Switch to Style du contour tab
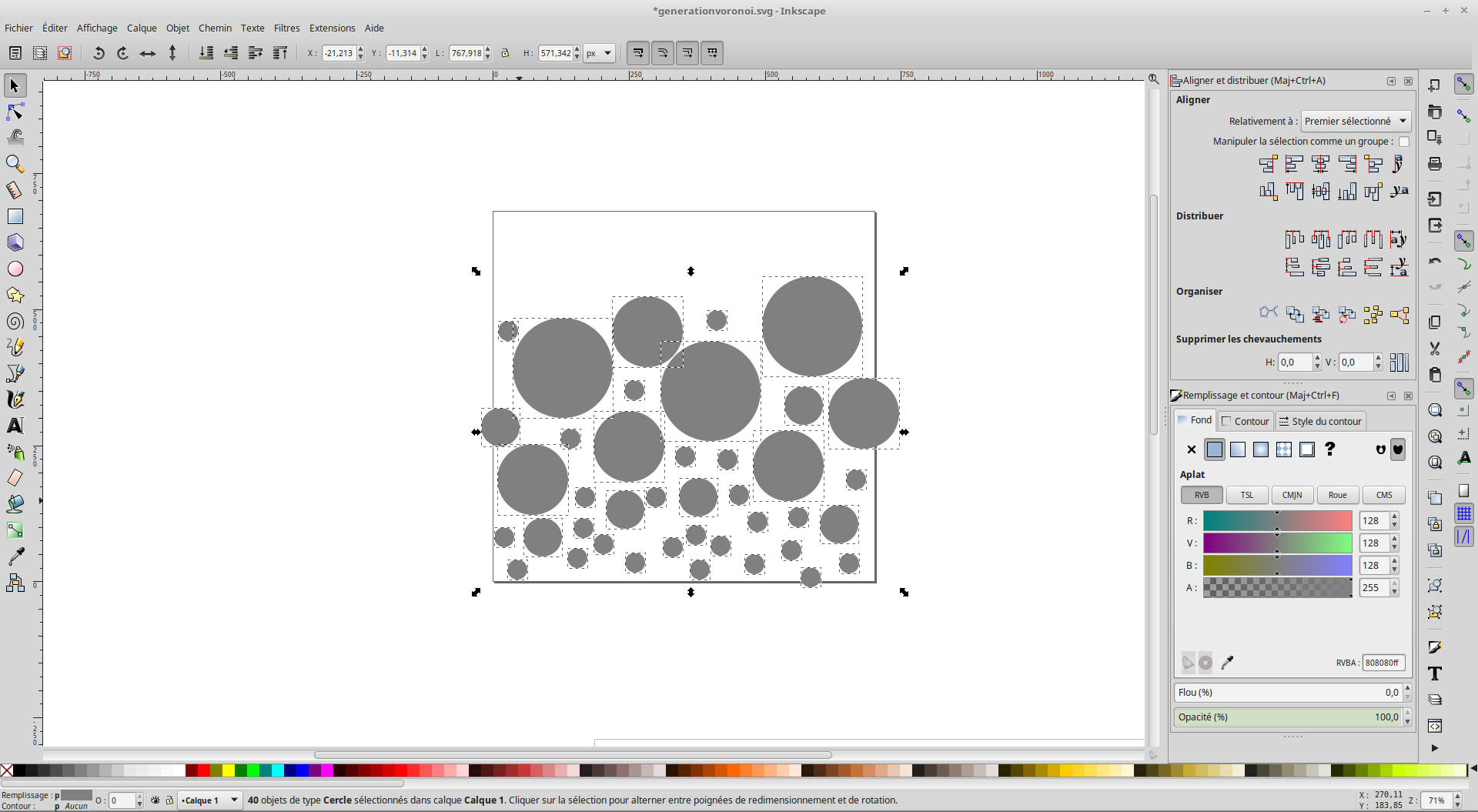The image size is (1478, 812). click(1320, 421)
